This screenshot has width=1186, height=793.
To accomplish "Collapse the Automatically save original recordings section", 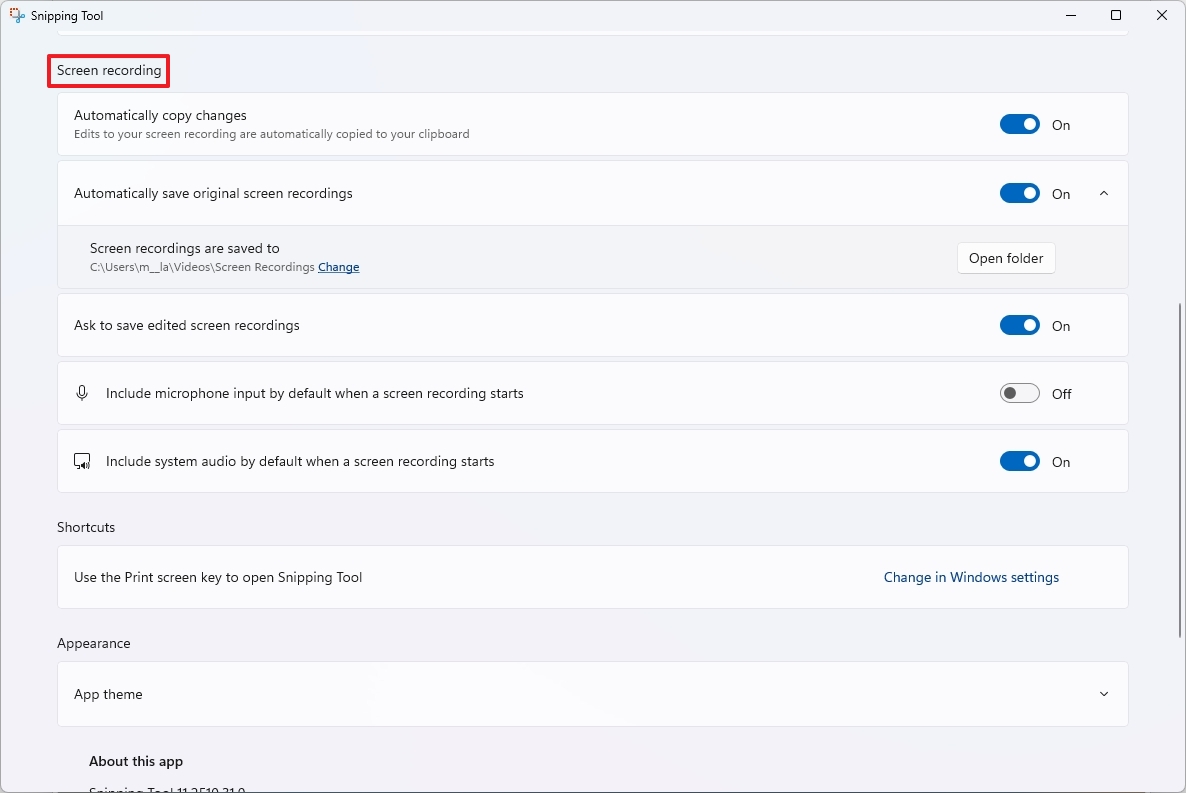I will 1103,193.
